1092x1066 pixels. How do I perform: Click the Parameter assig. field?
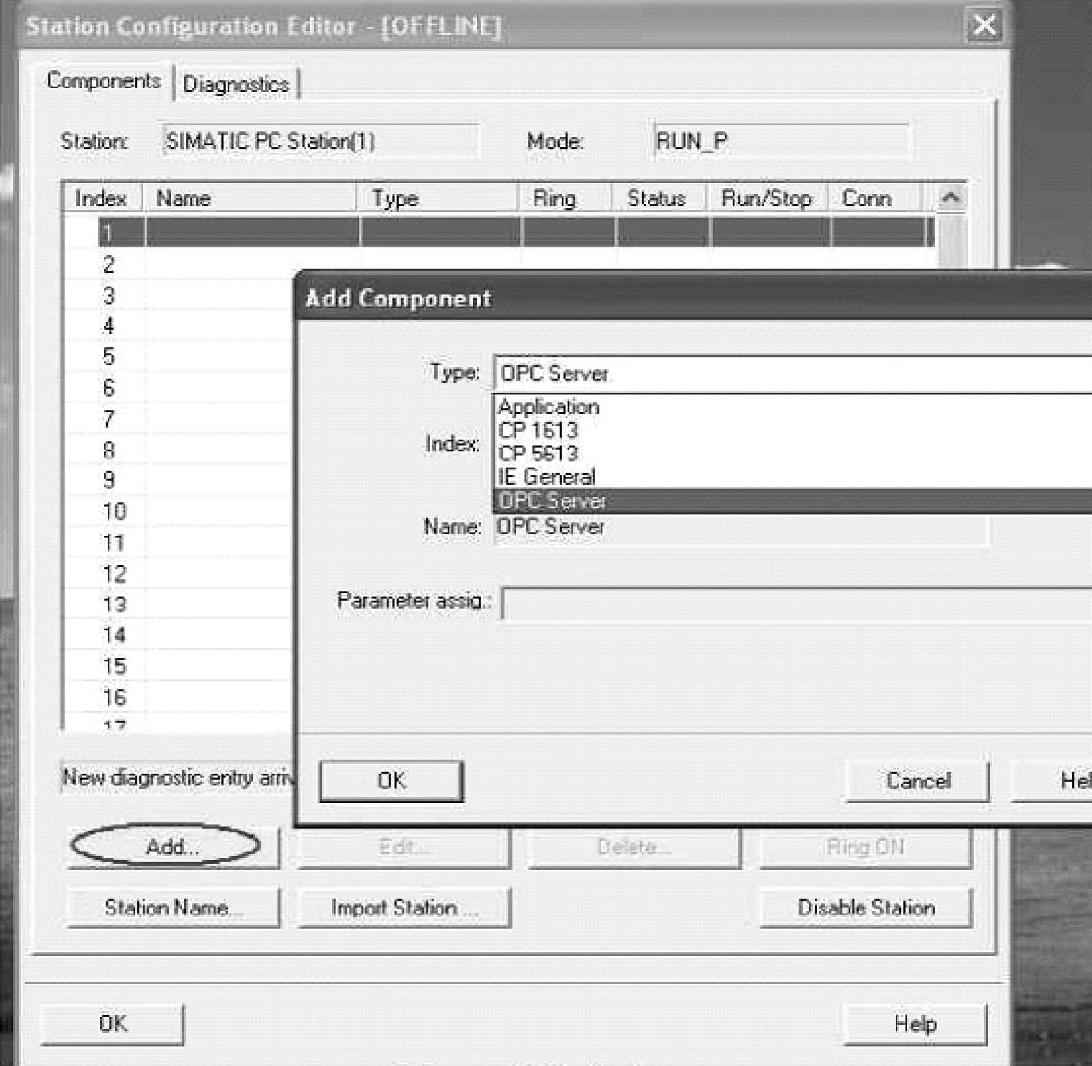click(x=796, y=603)
